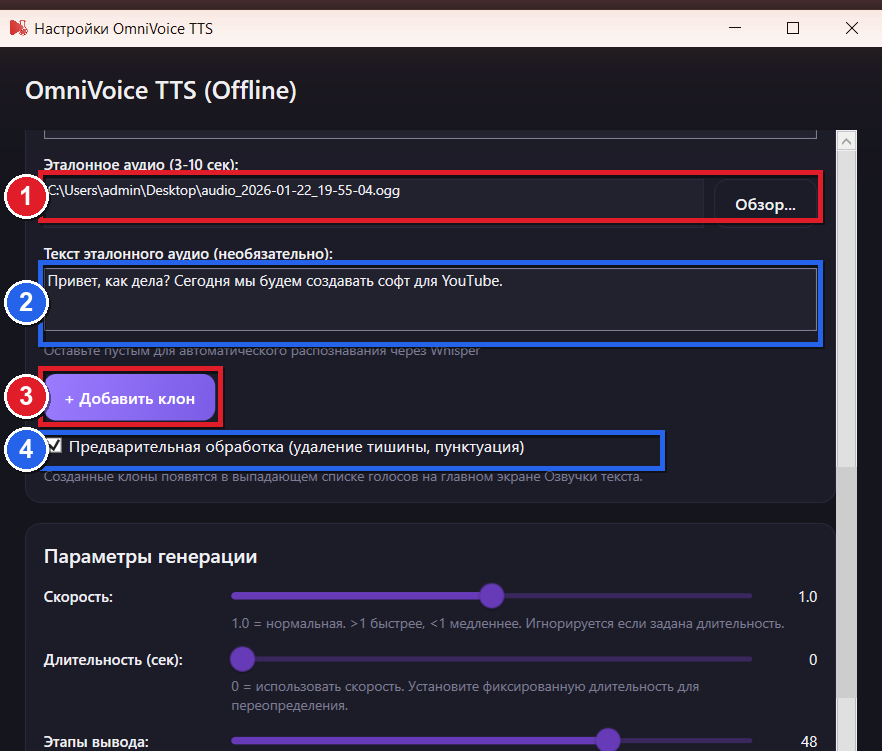Toggle the Предварительная обработка checkbox
This screenshot has height=751, width=882.
click(x=55, y=446)
